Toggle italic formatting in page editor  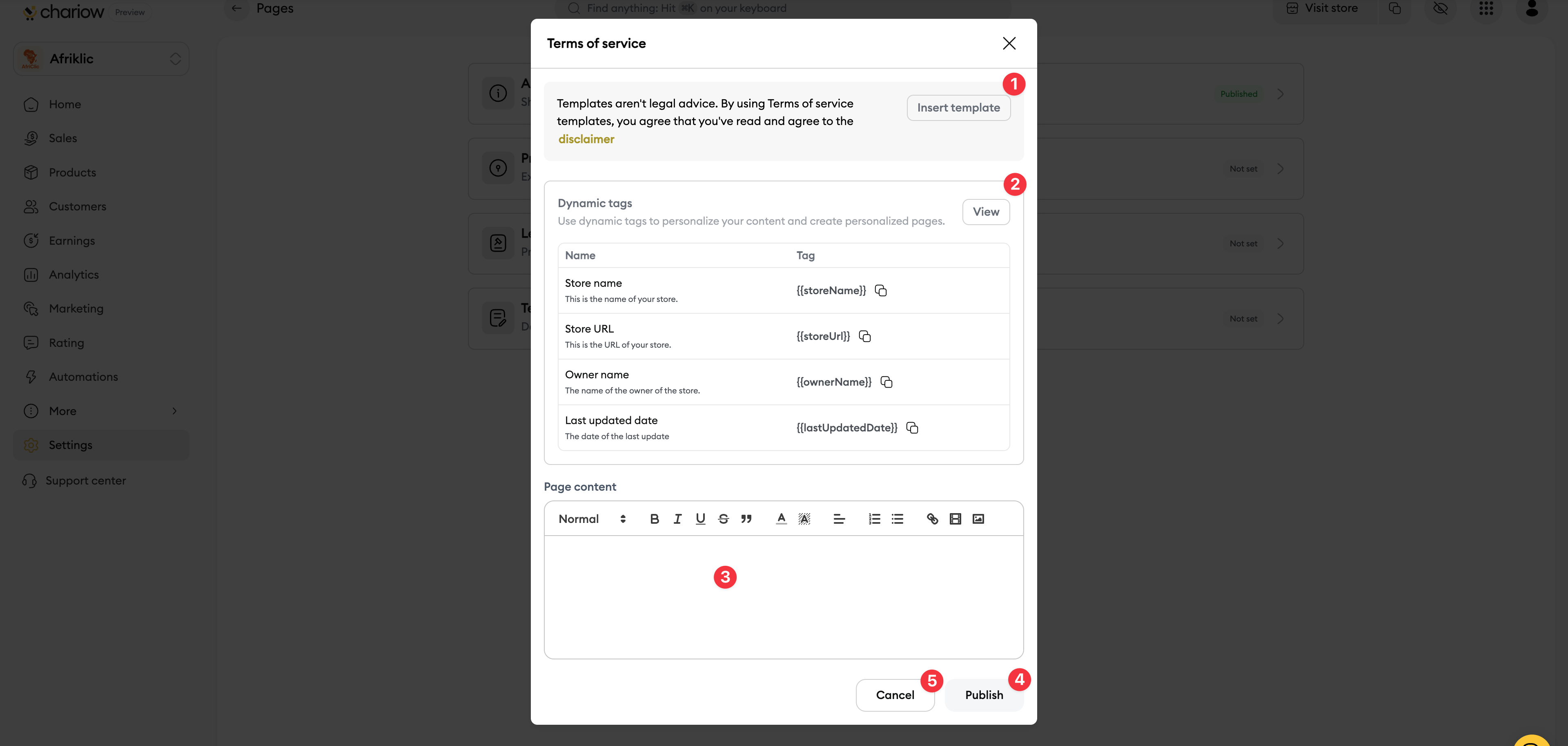tap(677, 519)
